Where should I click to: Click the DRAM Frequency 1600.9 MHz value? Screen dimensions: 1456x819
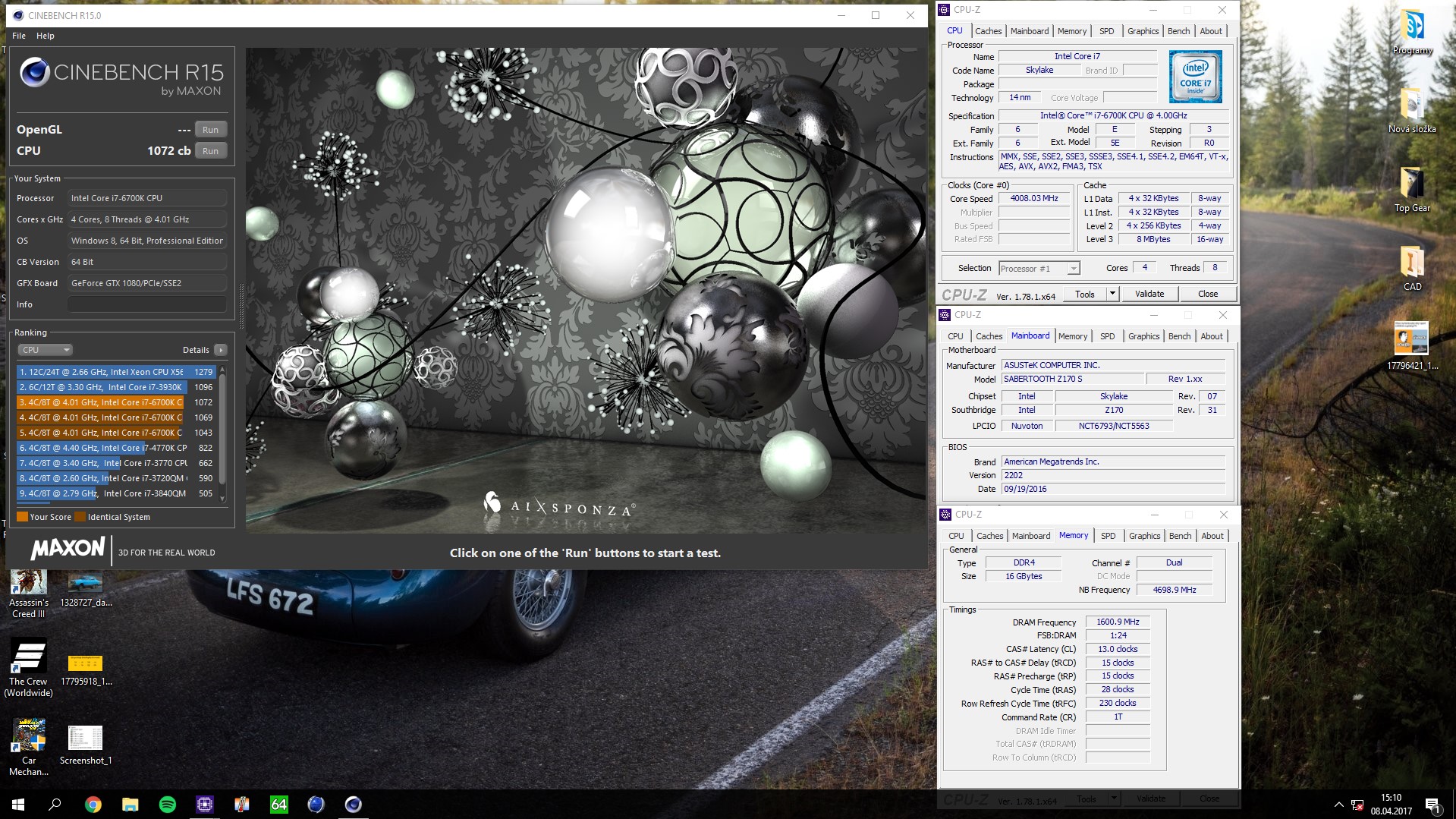coord(1118,622)
